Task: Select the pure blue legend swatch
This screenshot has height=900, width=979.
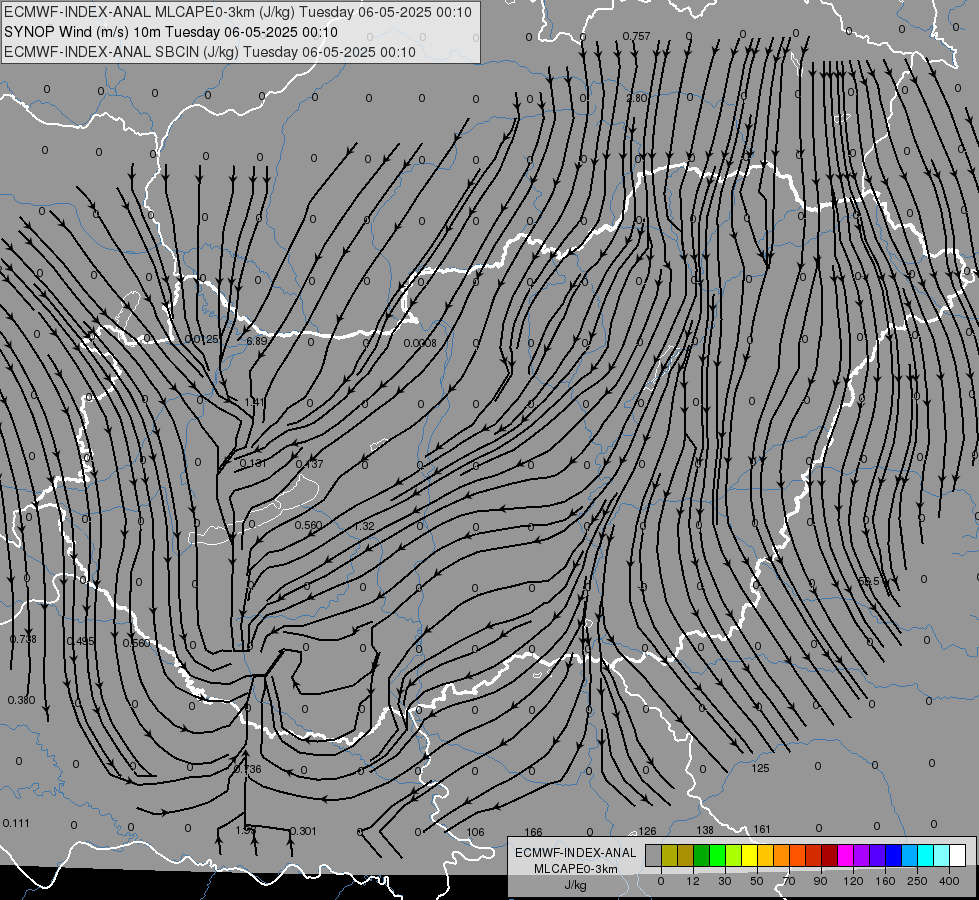Action: coord(893,855)
